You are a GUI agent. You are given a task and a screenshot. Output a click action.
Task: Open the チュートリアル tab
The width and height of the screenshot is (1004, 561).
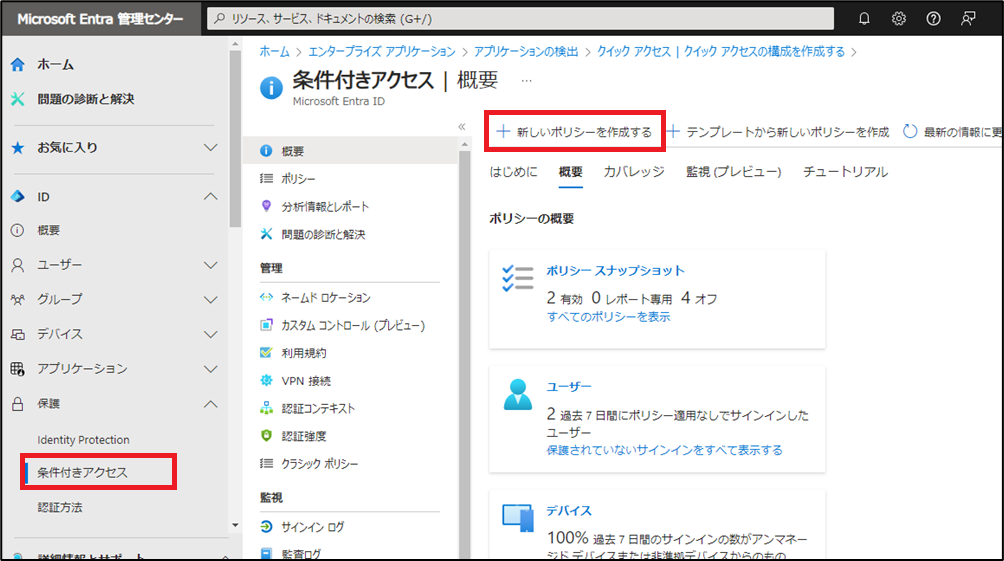click(x=845, y=172)
